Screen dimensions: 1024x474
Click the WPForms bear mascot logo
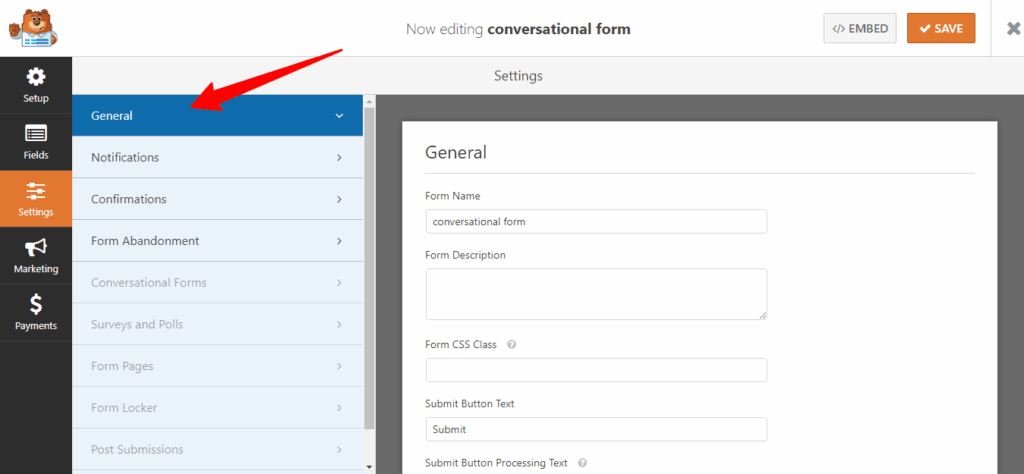tap(33, 28)
